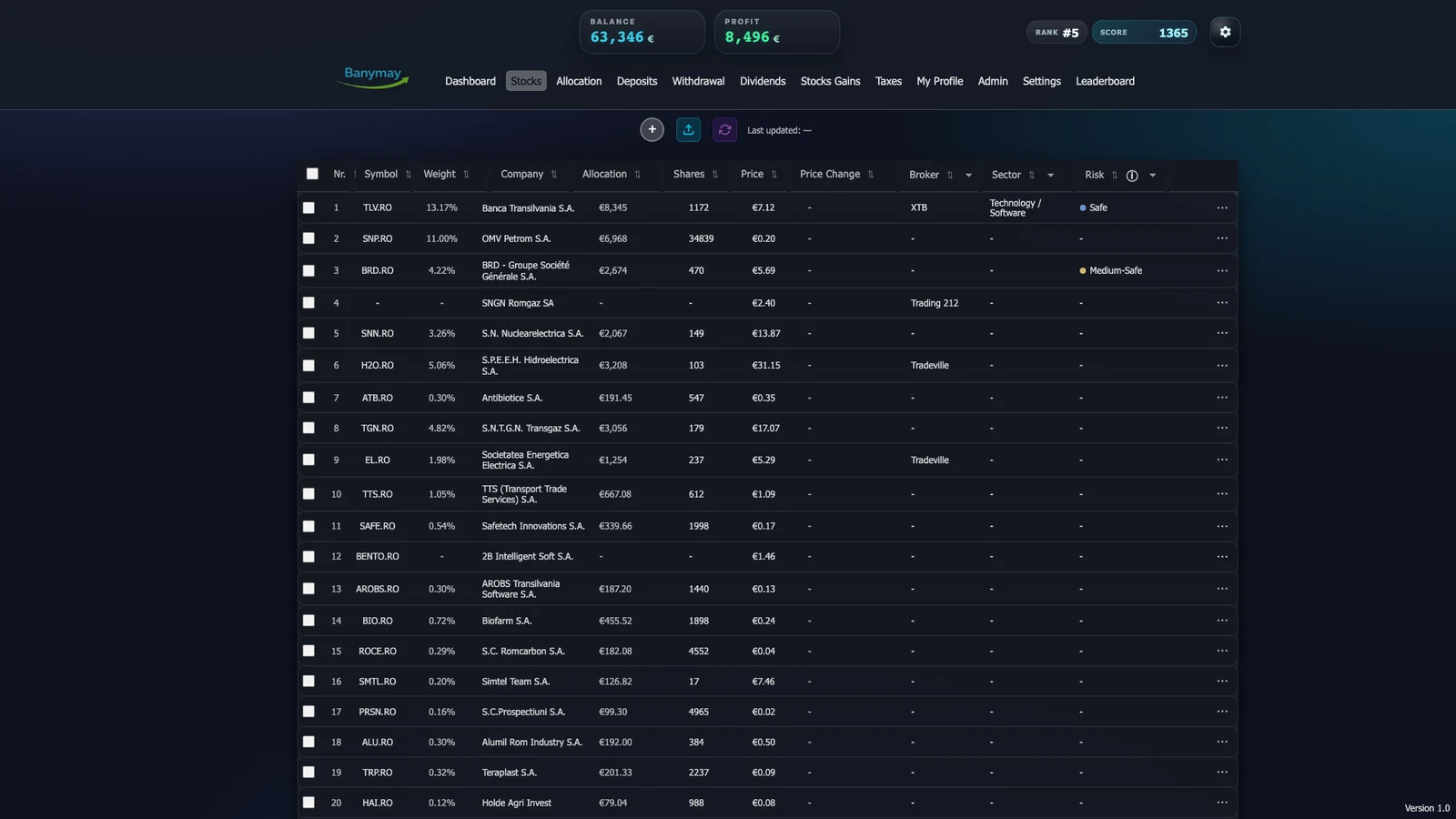
Task: Click the Safe risk label for TLV.RO
Action: (x=1094, y=207)
